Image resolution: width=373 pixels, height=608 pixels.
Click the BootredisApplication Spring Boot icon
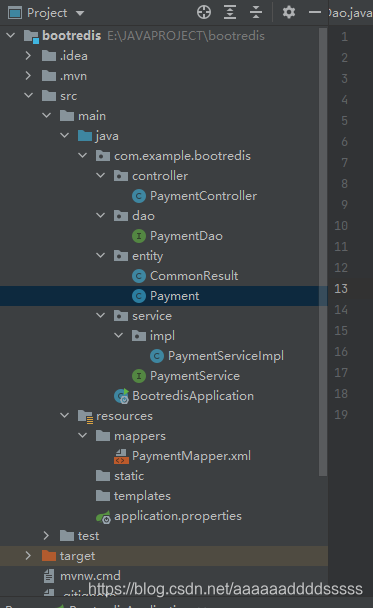[121, 396]
